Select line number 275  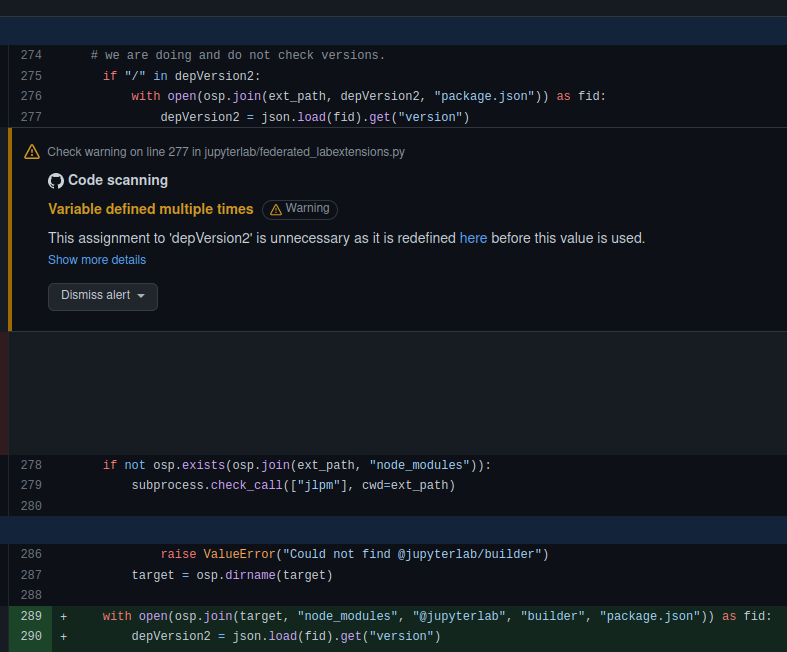pyautogui.click(x=31, y=76)
